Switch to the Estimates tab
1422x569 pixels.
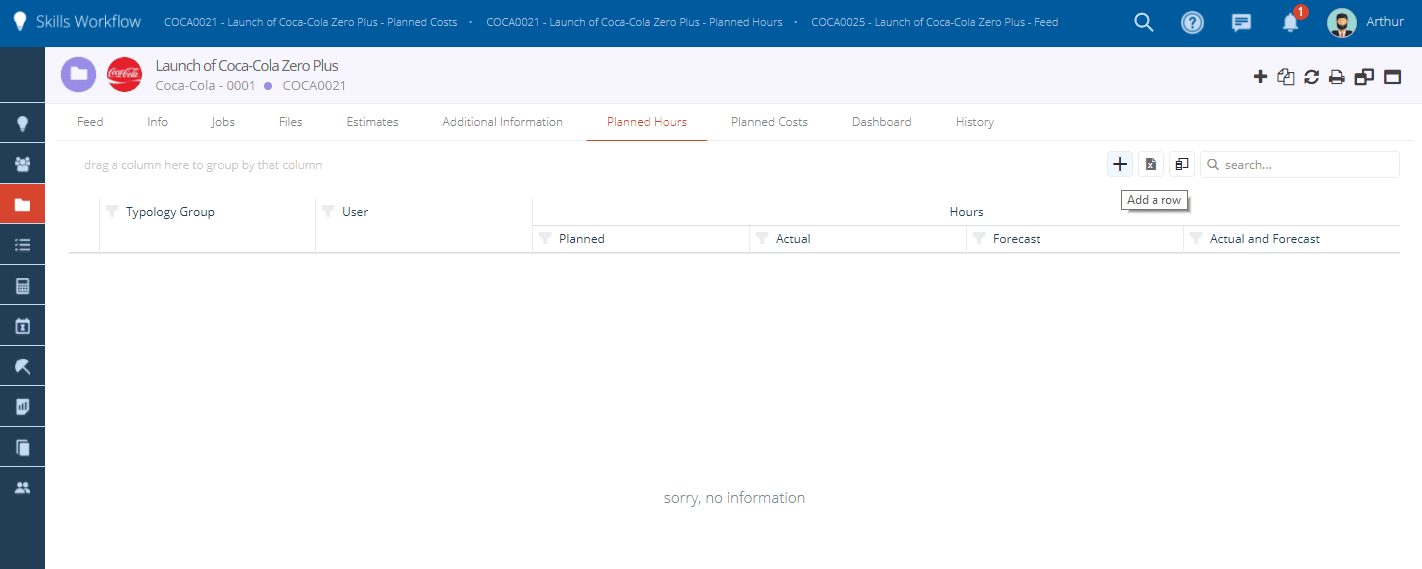coord(372,122)
